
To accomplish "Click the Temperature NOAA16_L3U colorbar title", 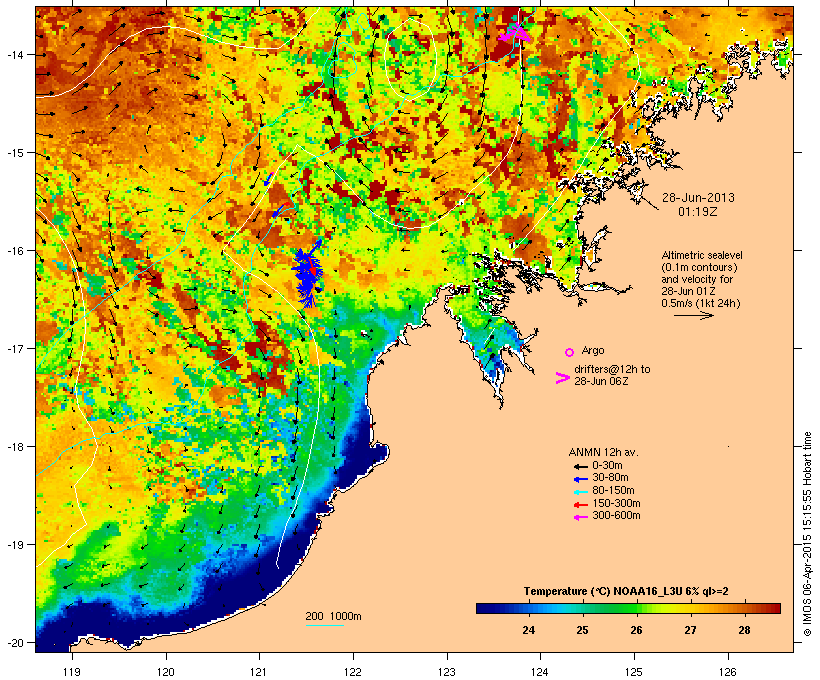I will [x=626, y=591].
